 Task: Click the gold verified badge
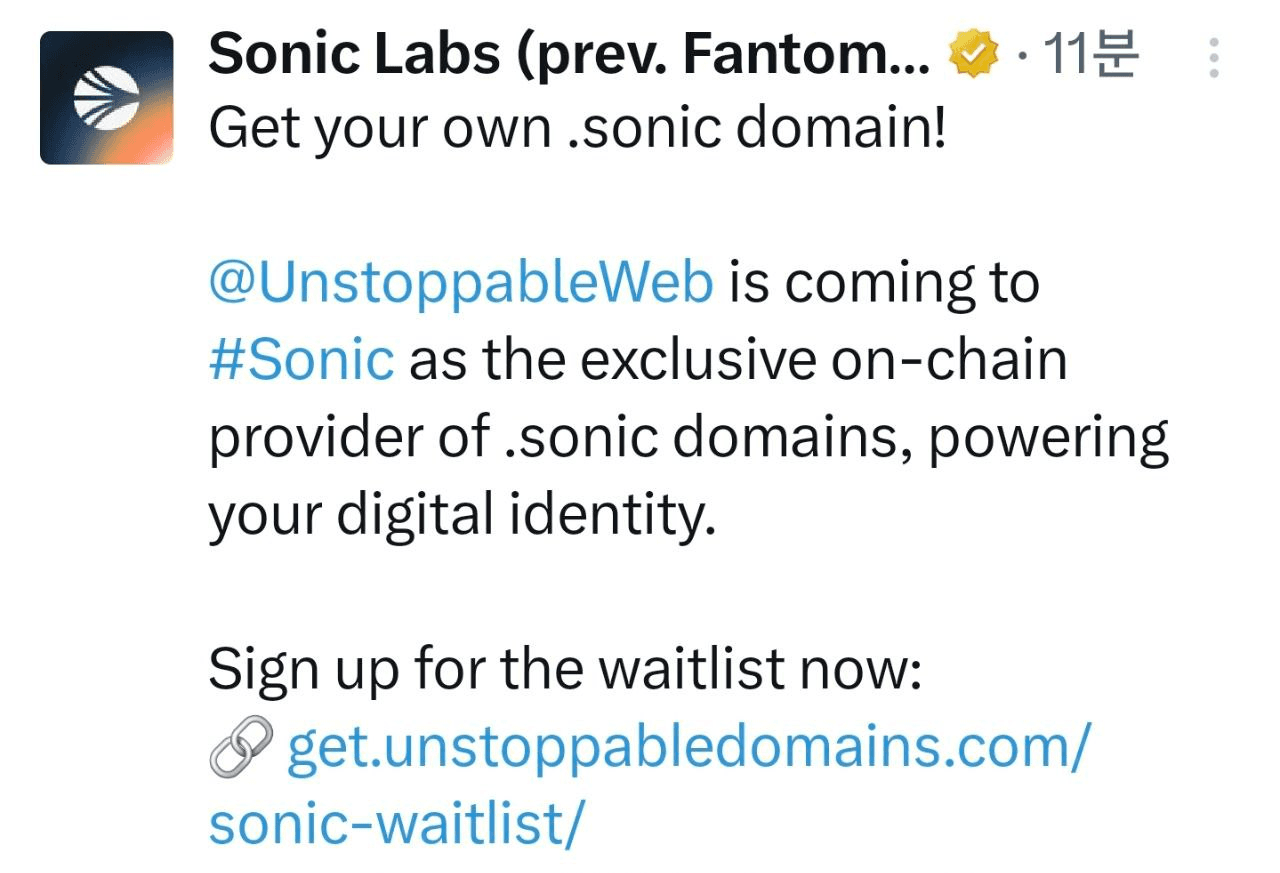974,54
